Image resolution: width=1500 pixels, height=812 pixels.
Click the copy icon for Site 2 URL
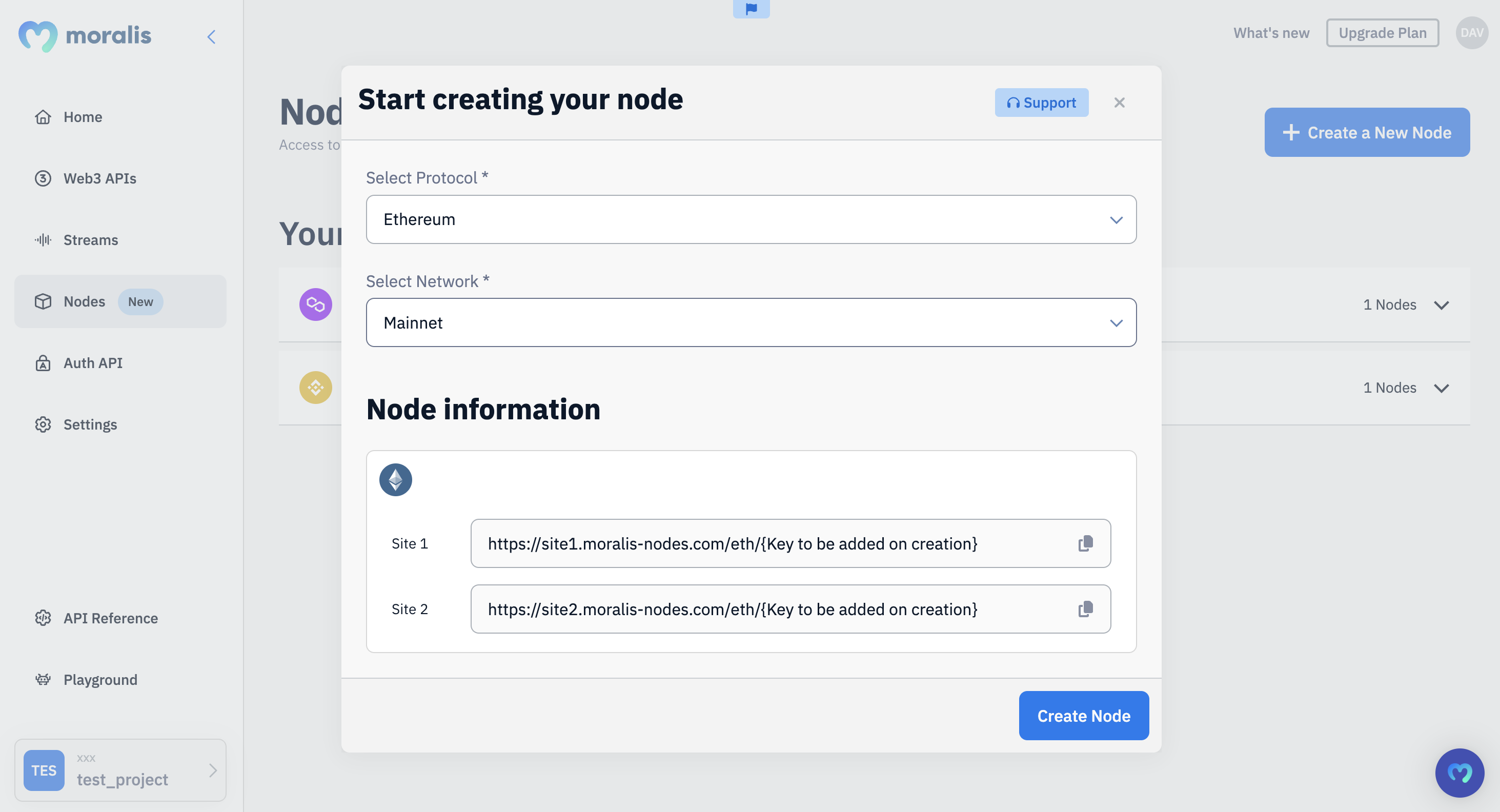pos(1086,609)
